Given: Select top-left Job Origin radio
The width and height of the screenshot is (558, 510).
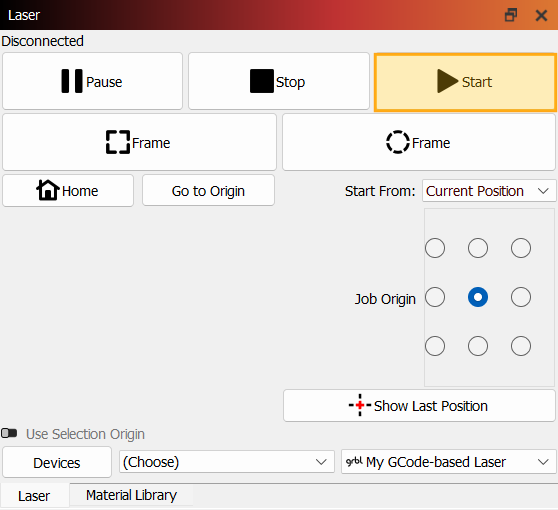Looking at the screenshot, I should pyautogui.click(x=435, y=248).
